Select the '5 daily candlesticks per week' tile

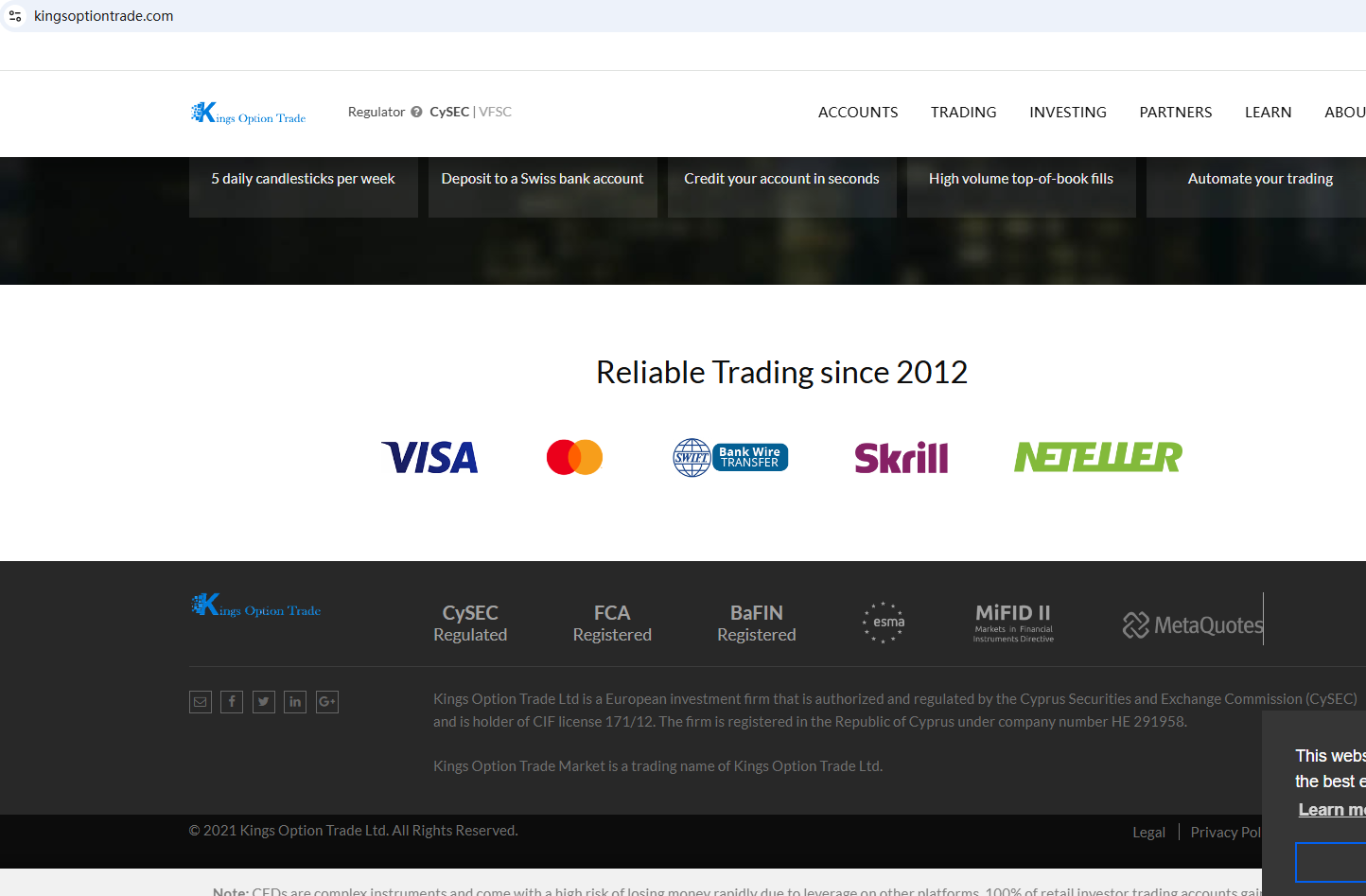click(x=304, y=187)
